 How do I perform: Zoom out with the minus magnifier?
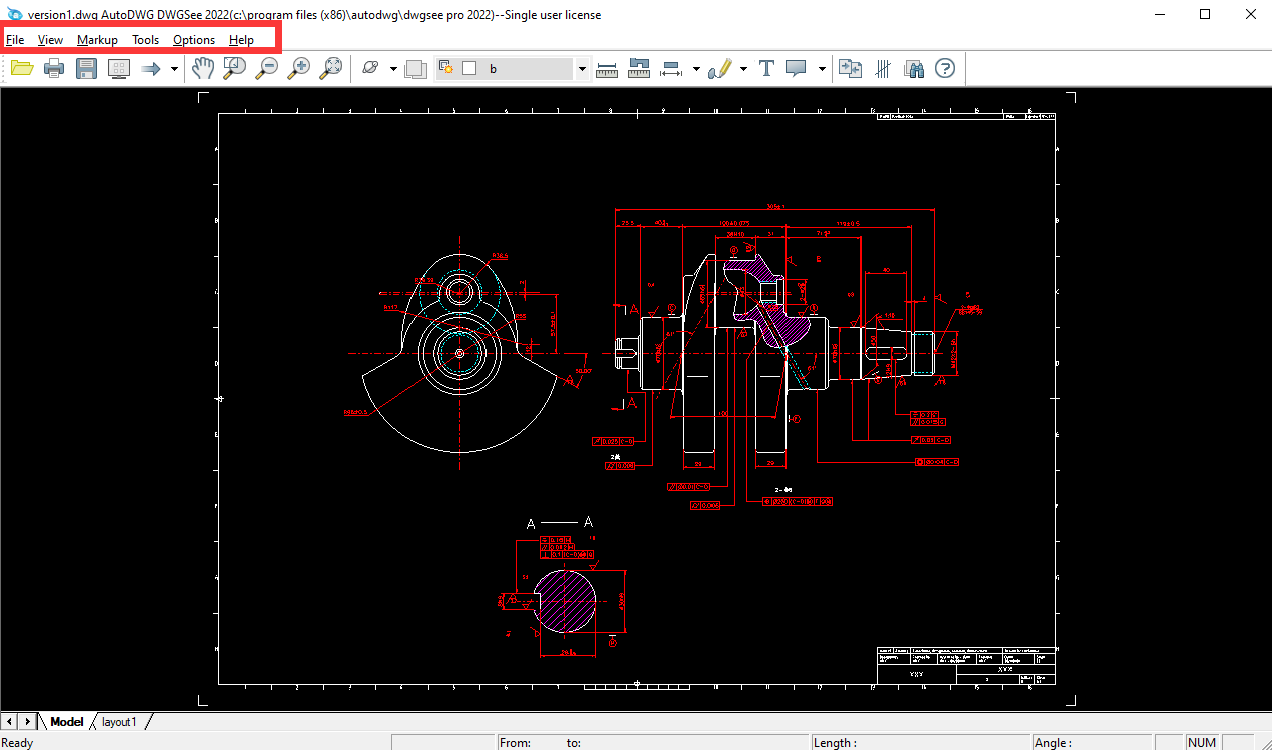(267, 68)
